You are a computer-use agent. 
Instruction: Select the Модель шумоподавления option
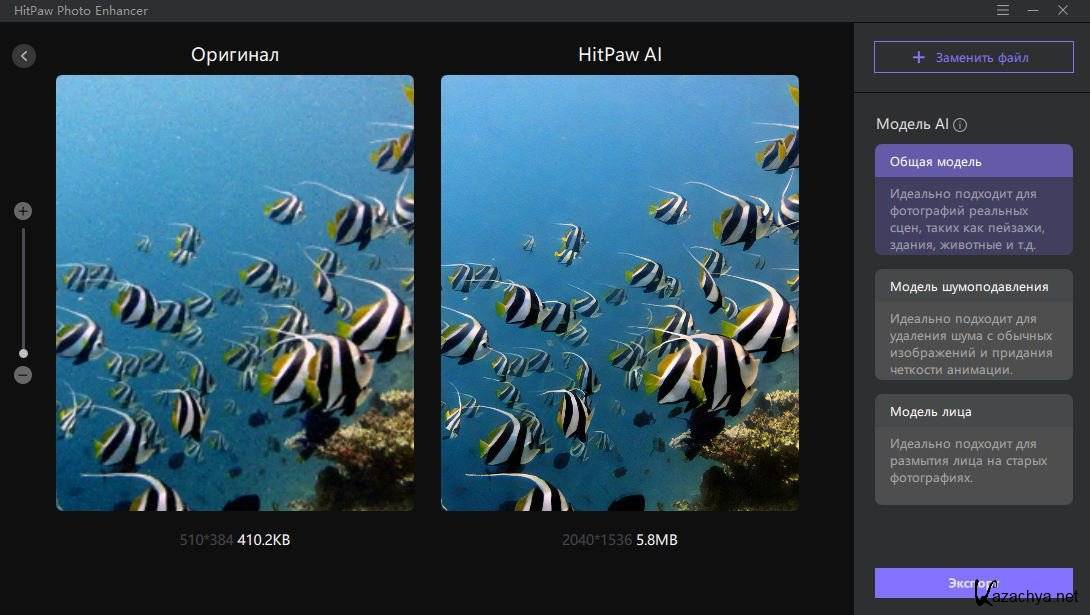click(973, 325)
